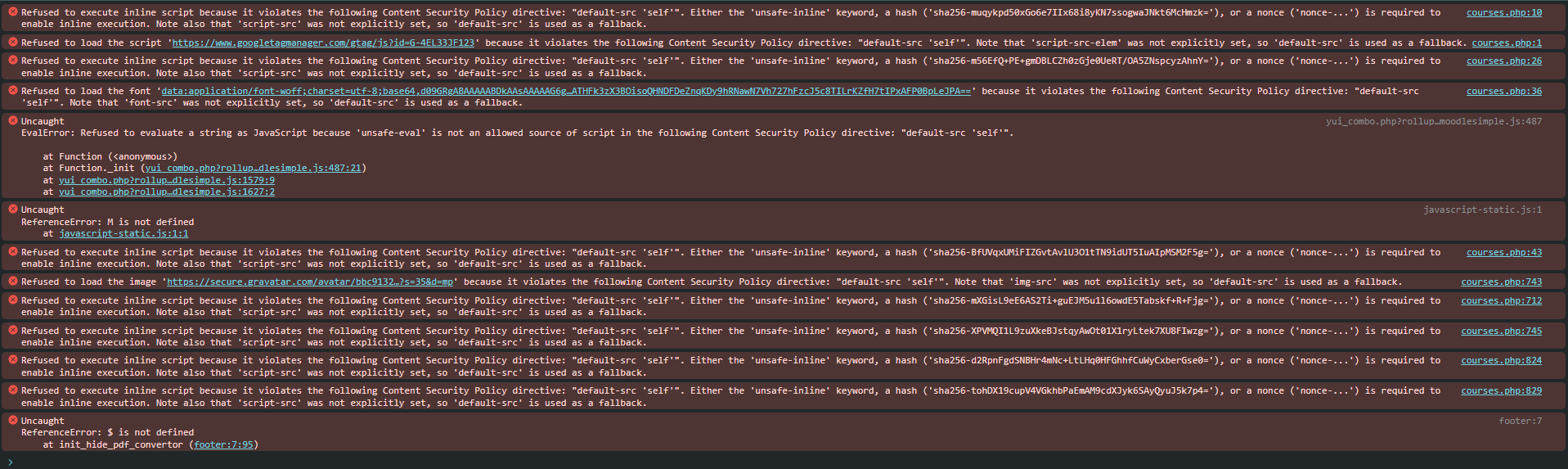
Task: Go to courses.php:743 source link
Action: pos(1501,282)
